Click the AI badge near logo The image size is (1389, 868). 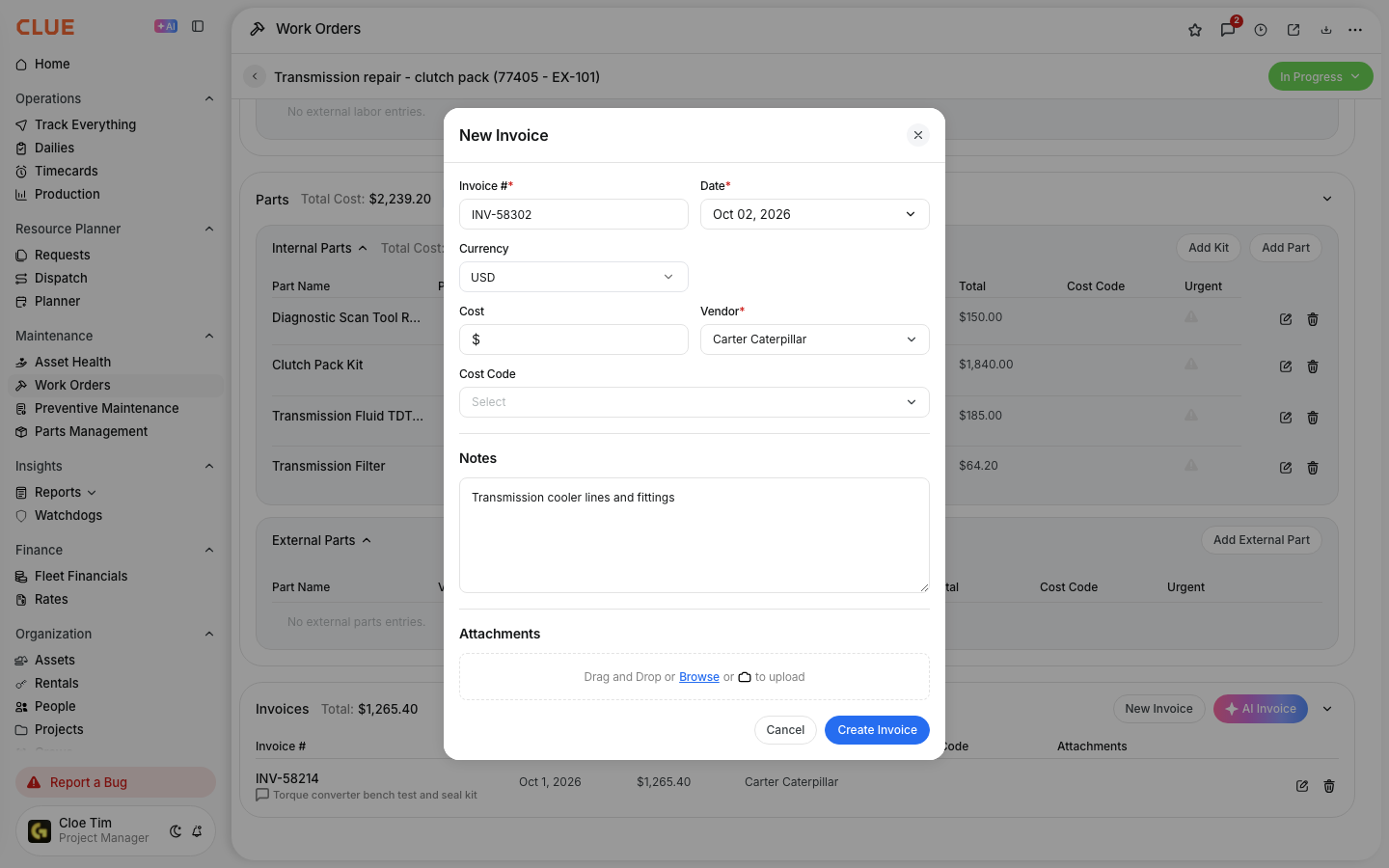click(166, 27)
